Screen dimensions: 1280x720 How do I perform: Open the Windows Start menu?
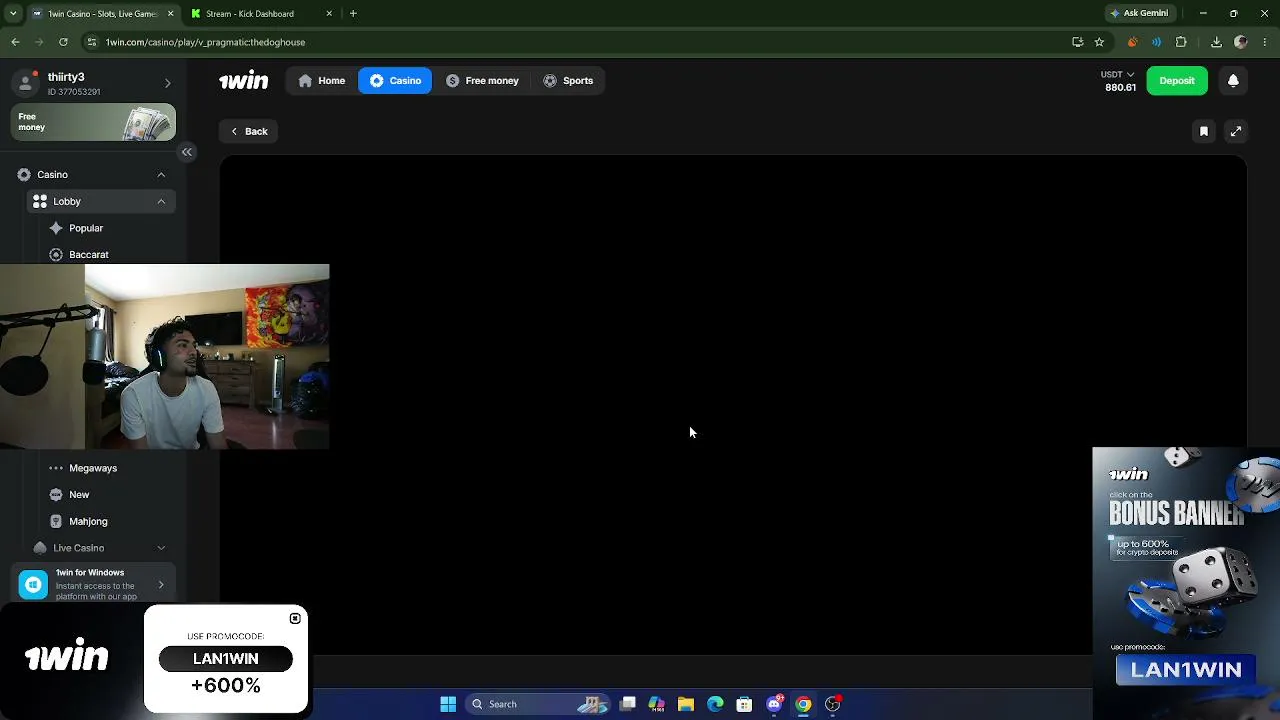(448, 704)
